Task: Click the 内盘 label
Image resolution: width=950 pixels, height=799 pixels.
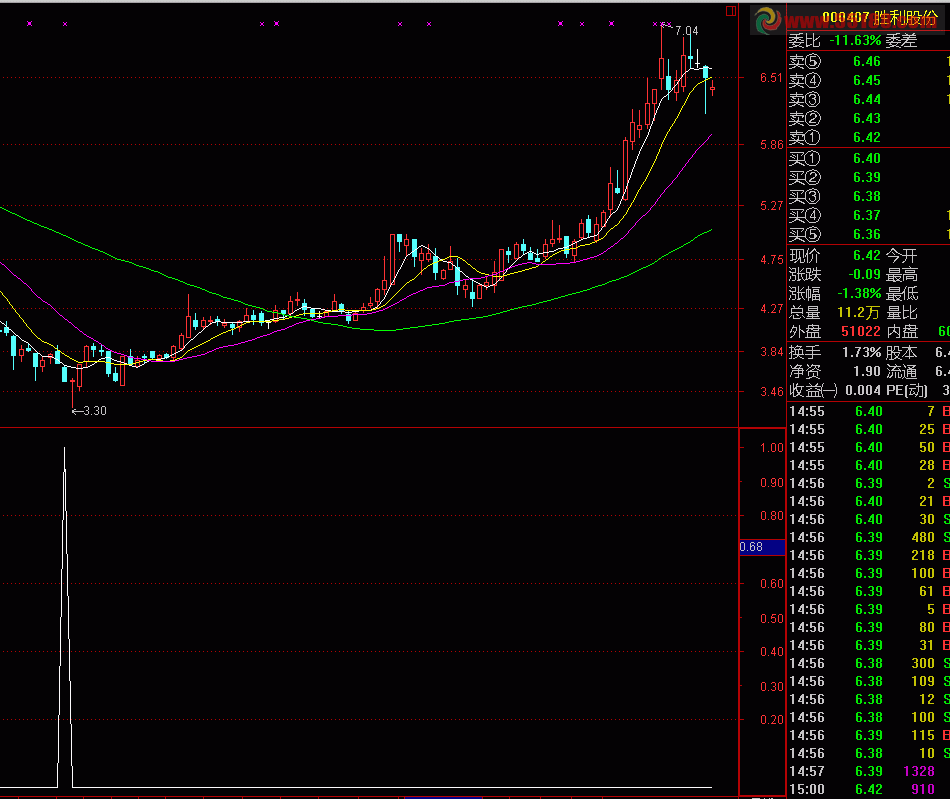Action: 902,331
